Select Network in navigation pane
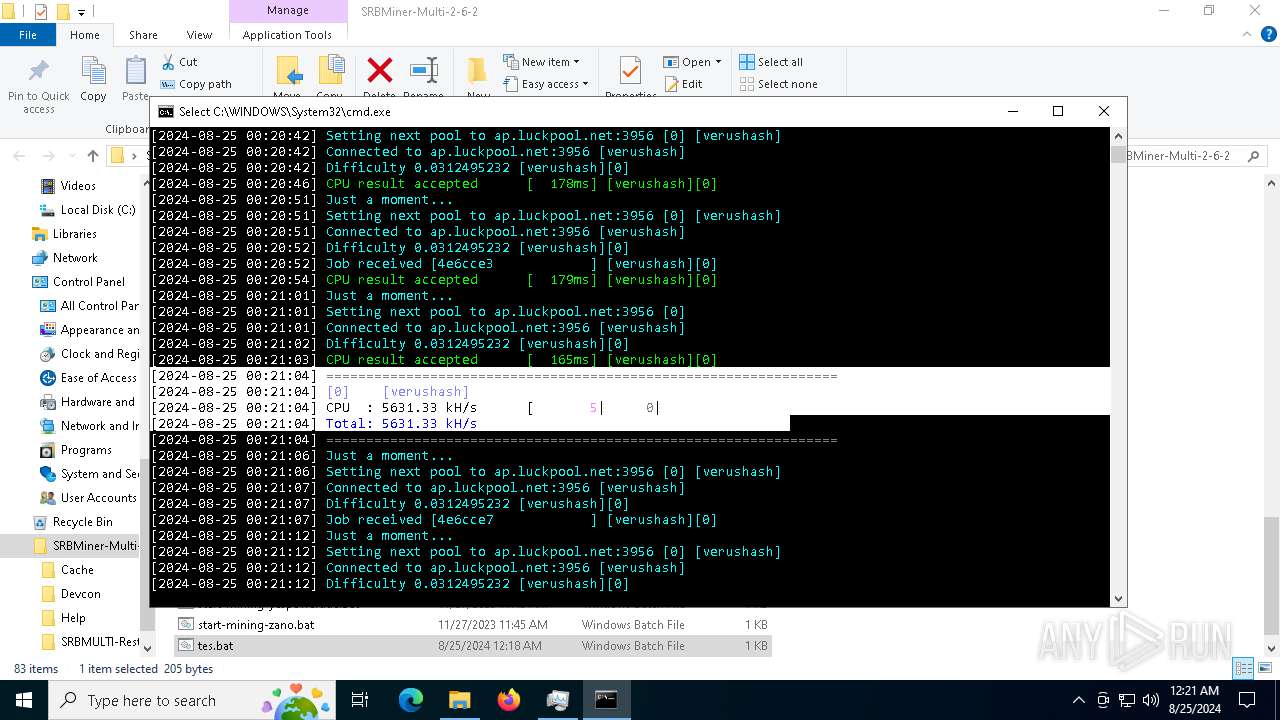 click(74, 258)
